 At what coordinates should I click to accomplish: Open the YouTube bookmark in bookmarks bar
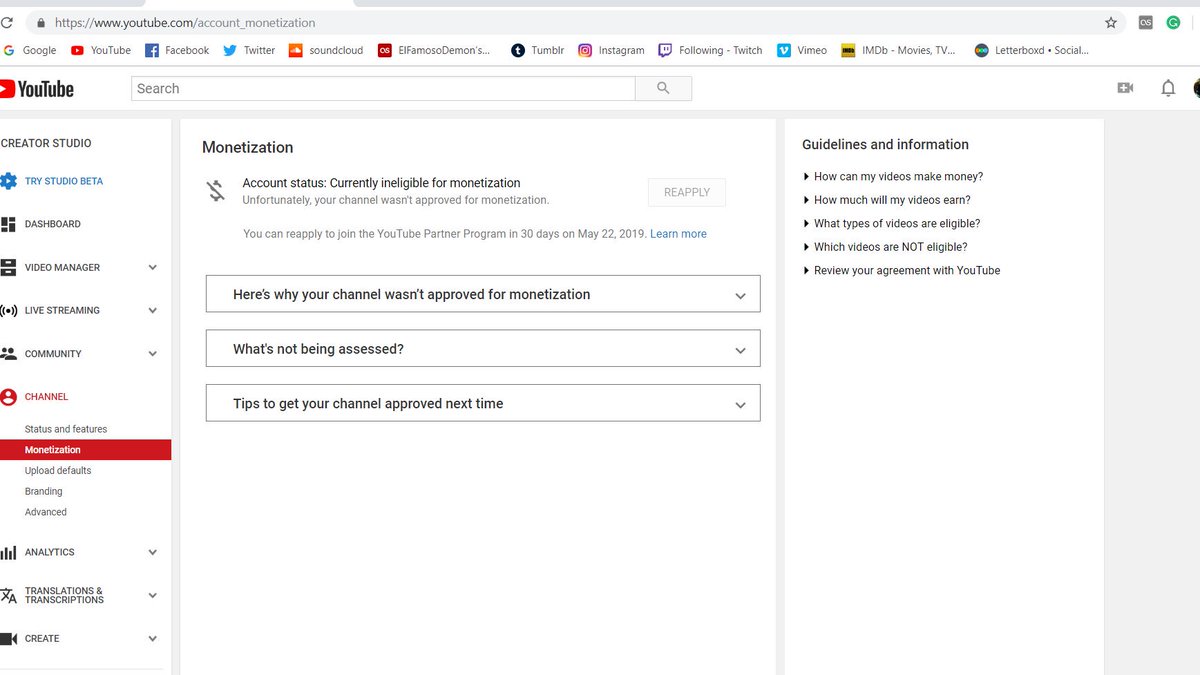click(x=101, y=50)
